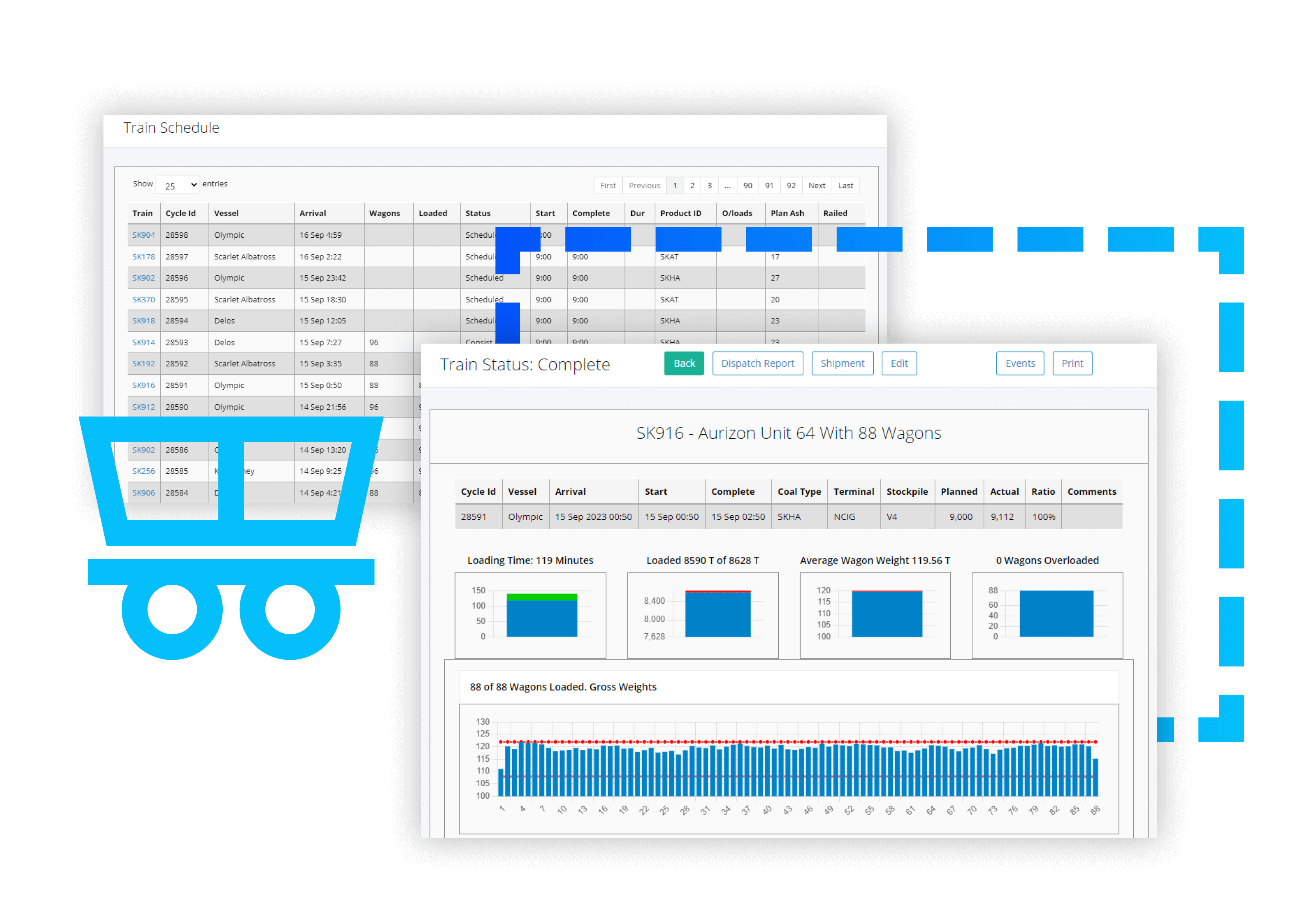
Task: Open train link SK192
Action: [143, 364]
